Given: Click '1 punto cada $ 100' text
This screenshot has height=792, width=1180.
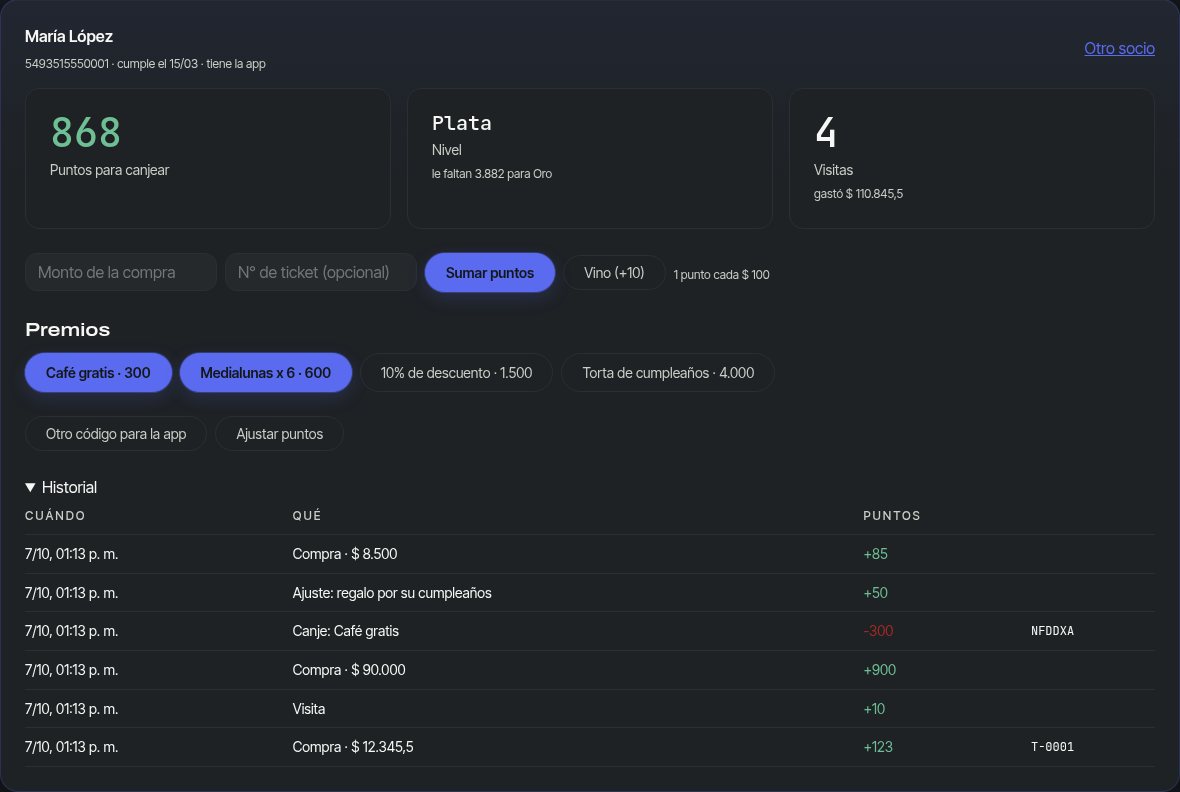Looking at the screenshot, I should tap(721, 275).
